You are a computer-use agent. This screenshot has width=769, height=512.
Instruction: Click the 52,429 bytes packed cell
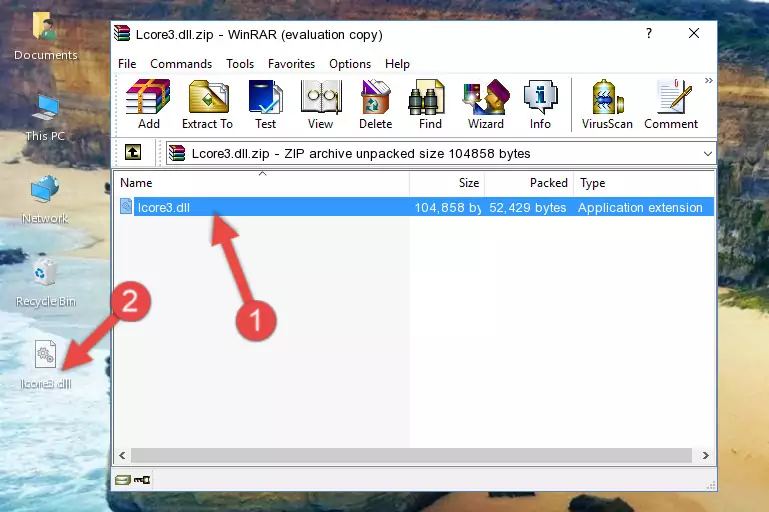tap(528, 207)
